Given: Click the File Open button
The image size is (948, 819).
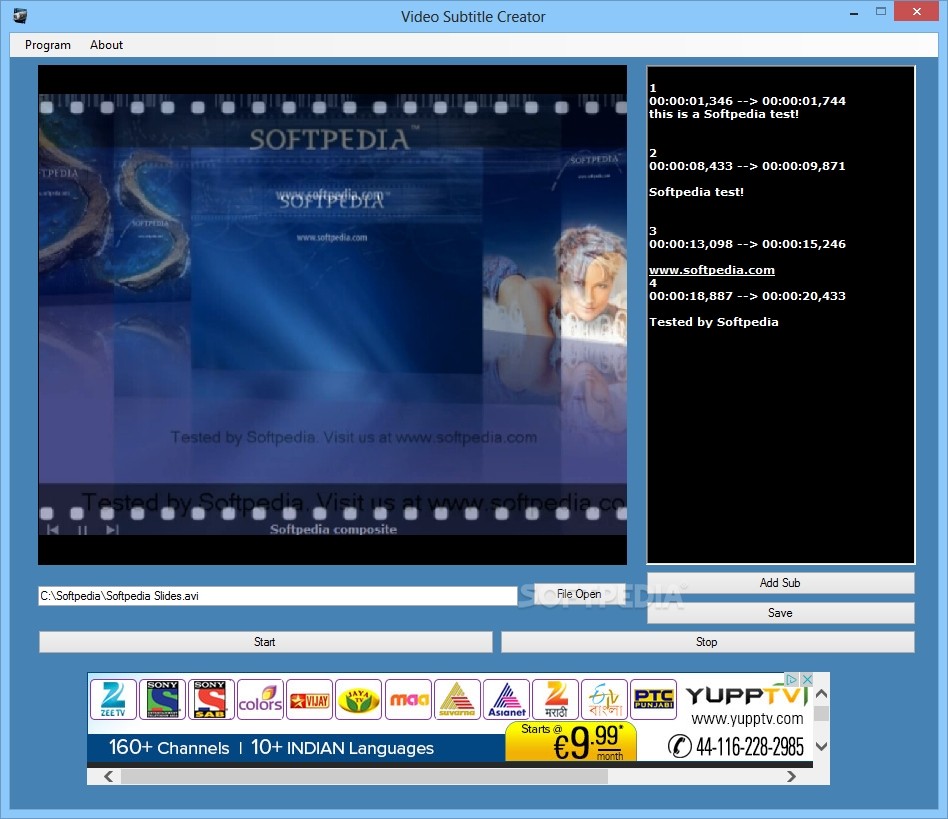Looking at the screenshot, I should 579,594.
